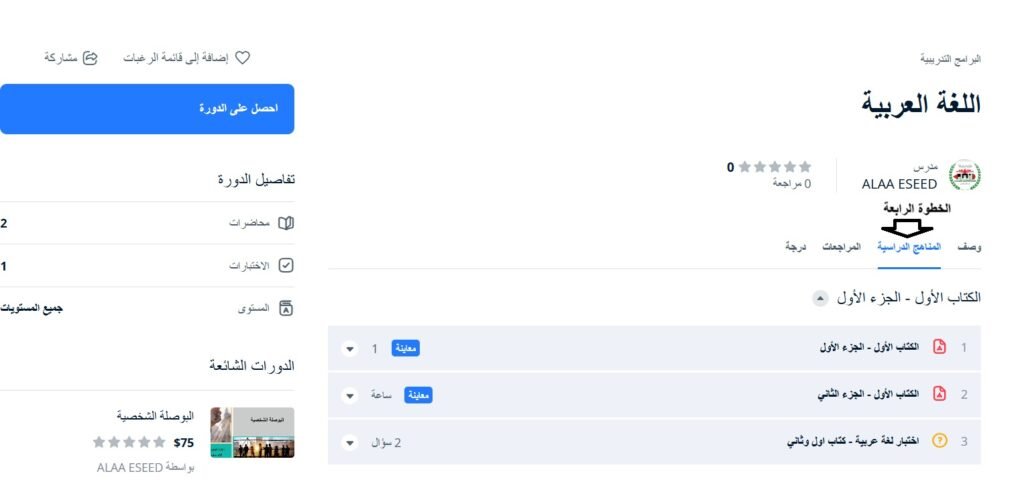The image size is (1024, 488).
Task: Click the quiz question mark icon
Action: click(x=939, y=440)
